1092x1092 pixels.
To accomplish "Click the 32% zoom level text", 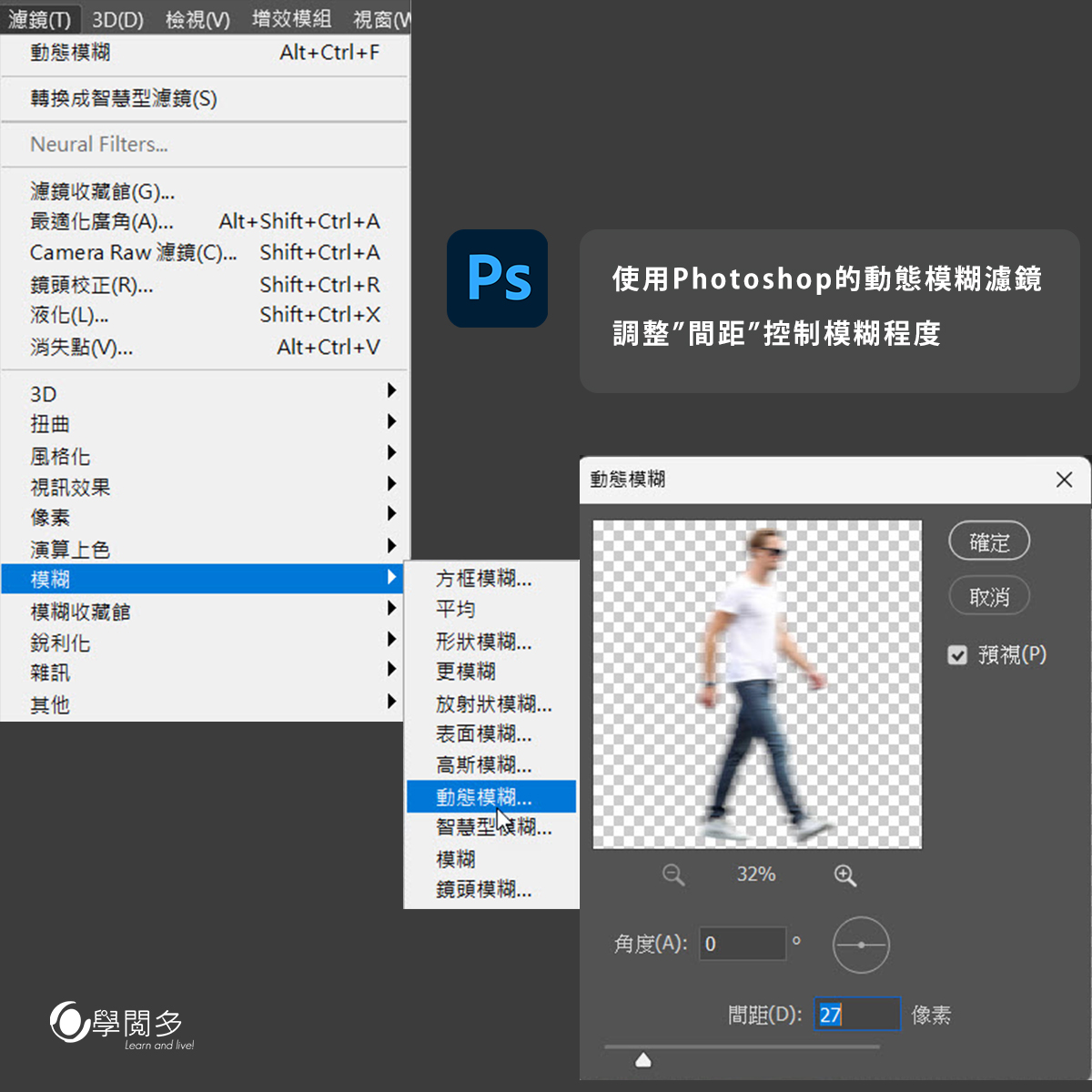I will coord(756,875).
